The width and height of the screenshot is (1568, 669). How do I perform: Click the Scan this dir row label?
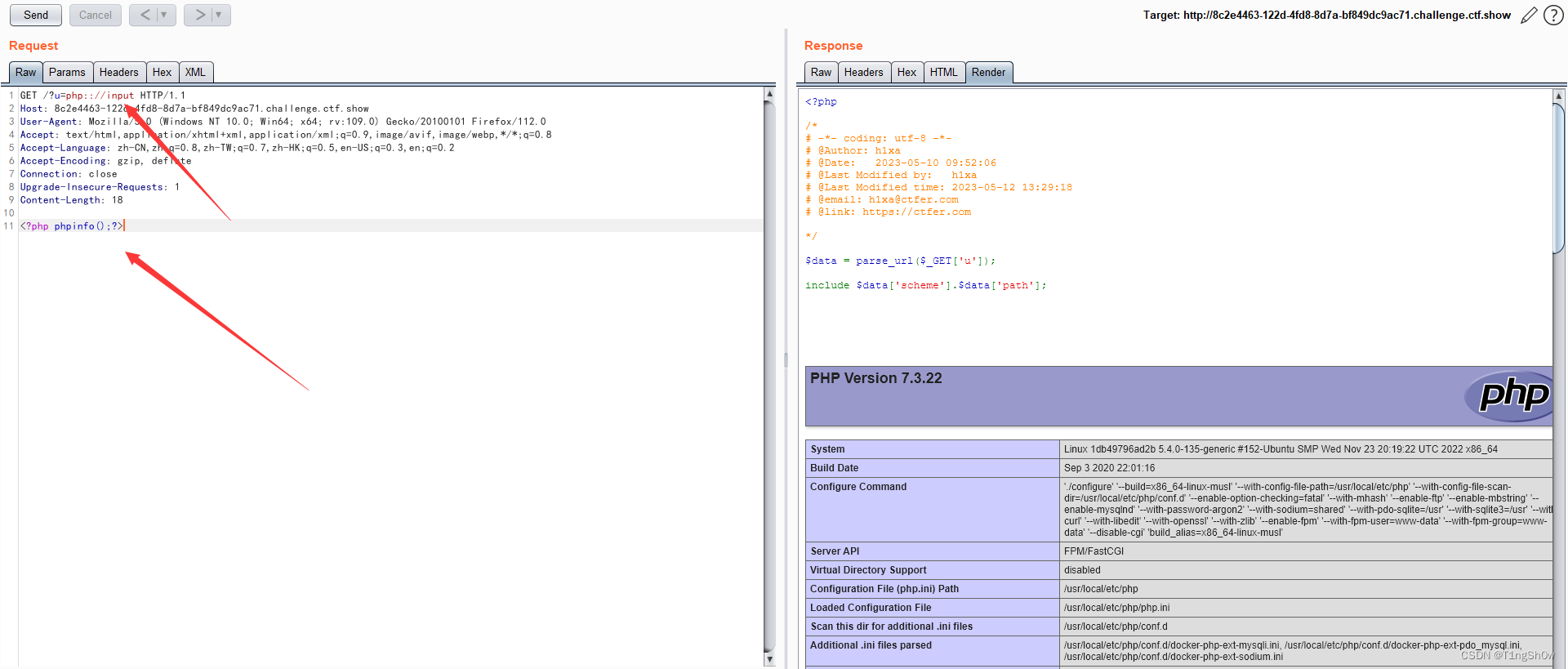tap(892, 627)
